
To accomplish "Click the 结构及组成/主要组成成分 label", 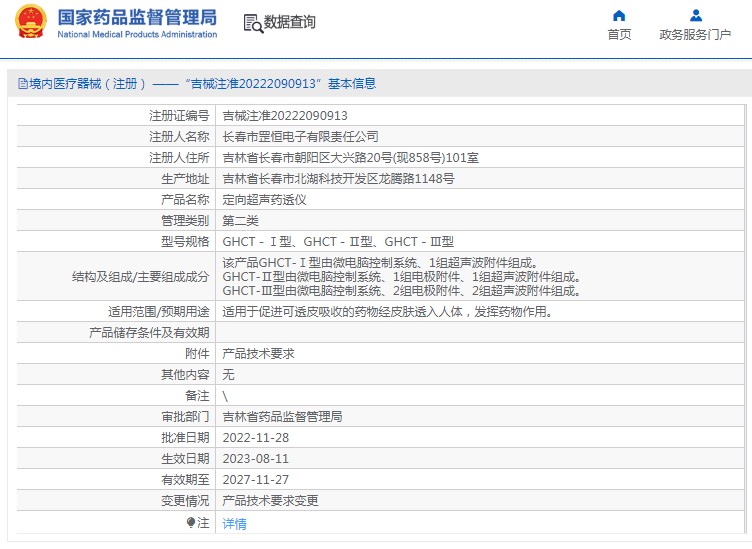I will coord(141,277).
